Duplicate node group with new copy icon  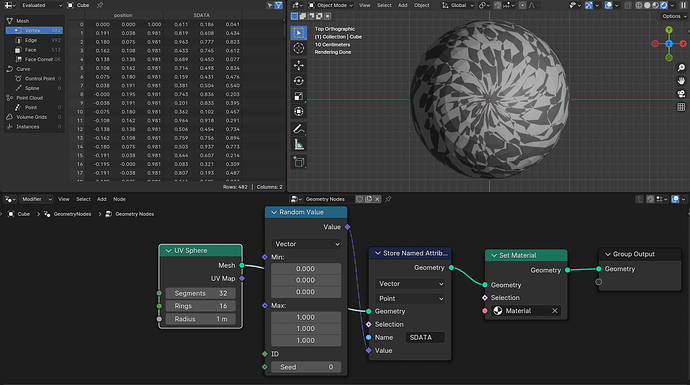click(368, 199)
